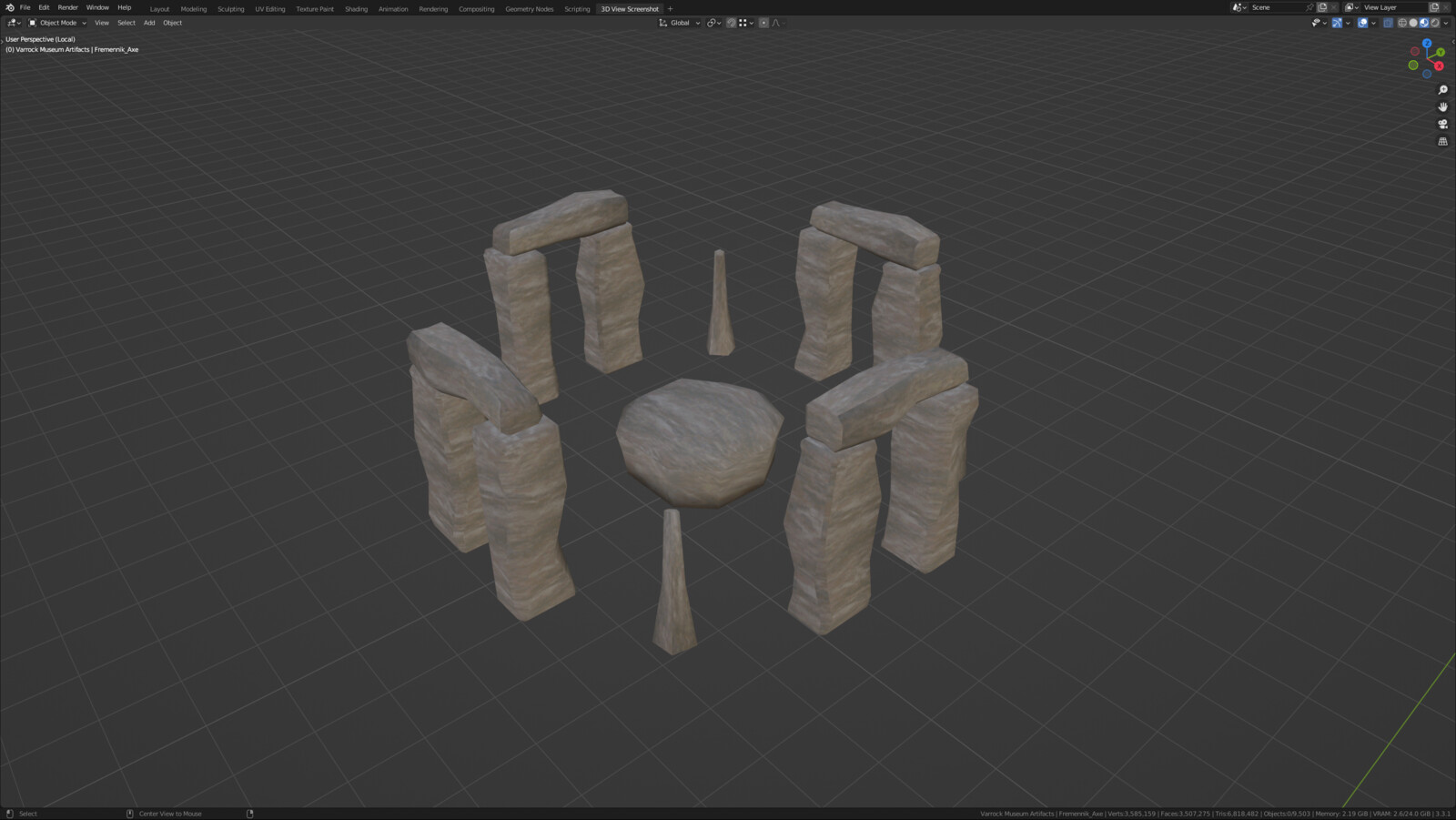Switch to the Modeling workspace tab
The image size is (1456, 820).
click(194, 9)
